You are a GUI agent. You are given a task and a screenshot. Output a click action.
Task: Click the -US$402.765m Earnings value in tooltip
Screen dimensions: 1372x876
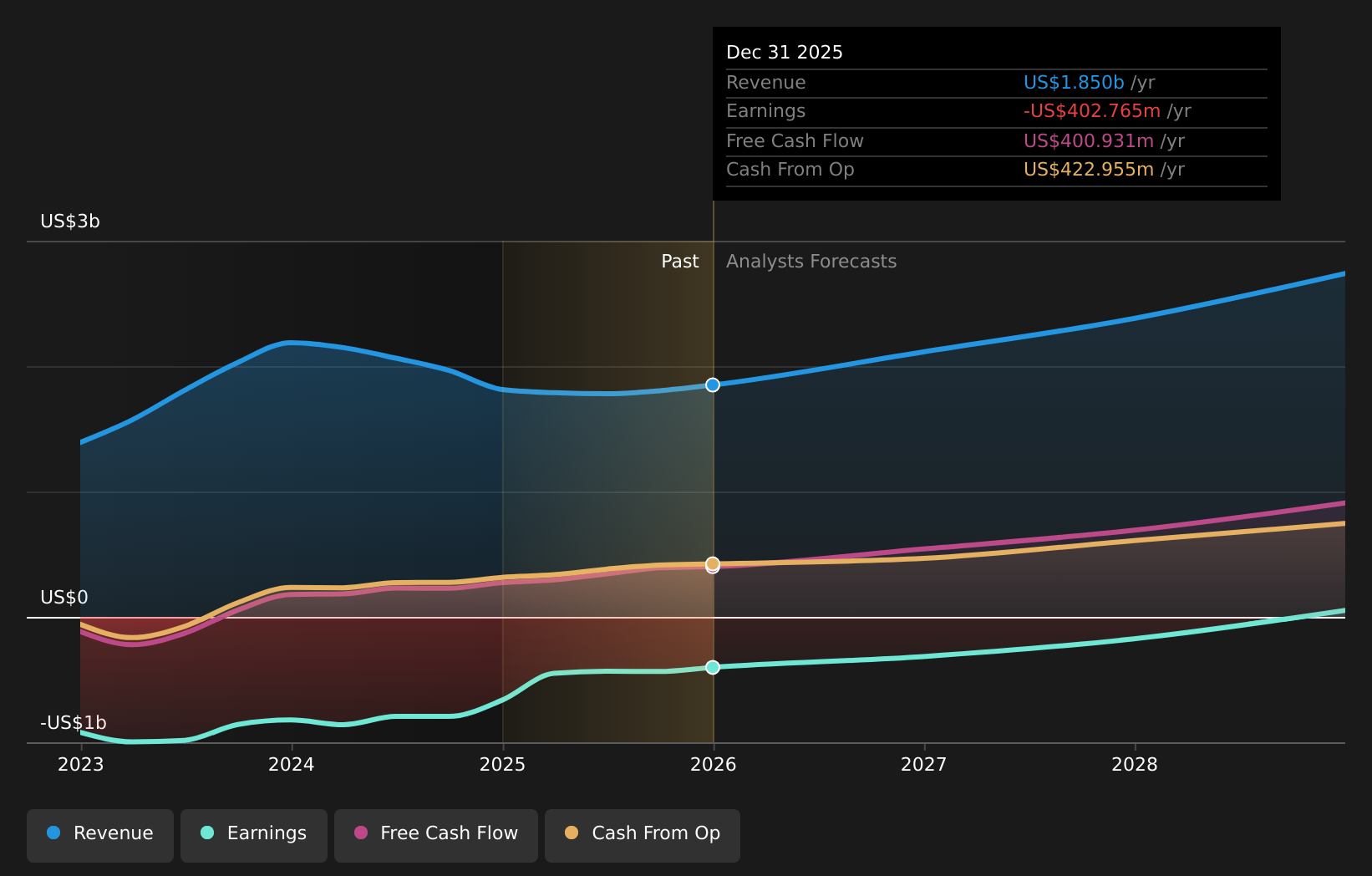click(x=1092, y=110)
